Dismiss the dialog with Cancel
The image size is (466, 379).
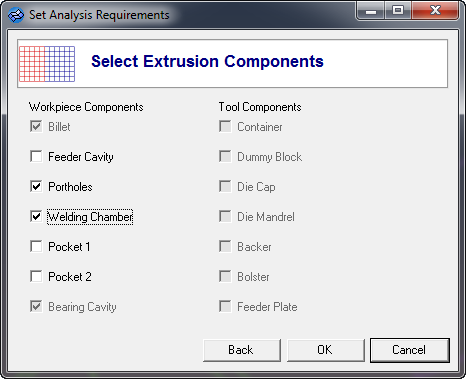click(410, 350)
